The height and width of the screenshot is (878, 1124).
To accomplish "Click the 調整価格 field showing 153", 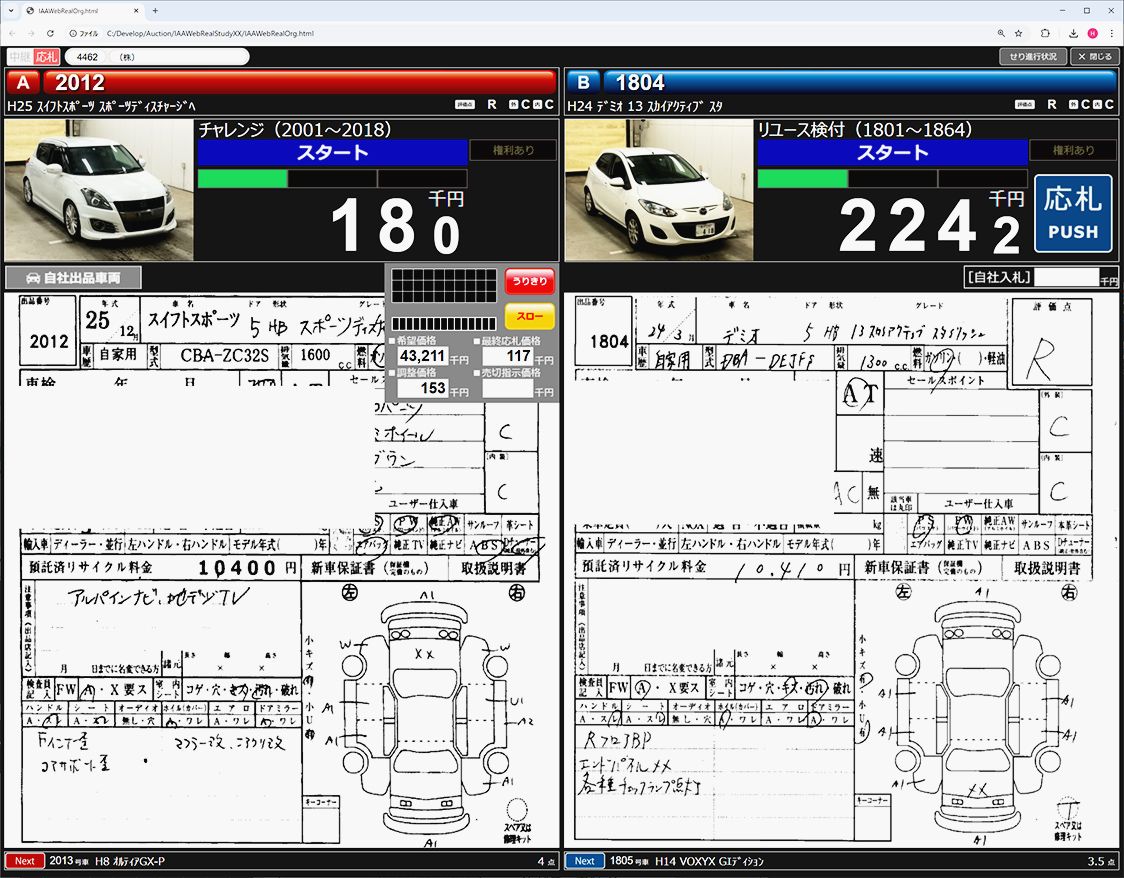I will coord(422,388).
